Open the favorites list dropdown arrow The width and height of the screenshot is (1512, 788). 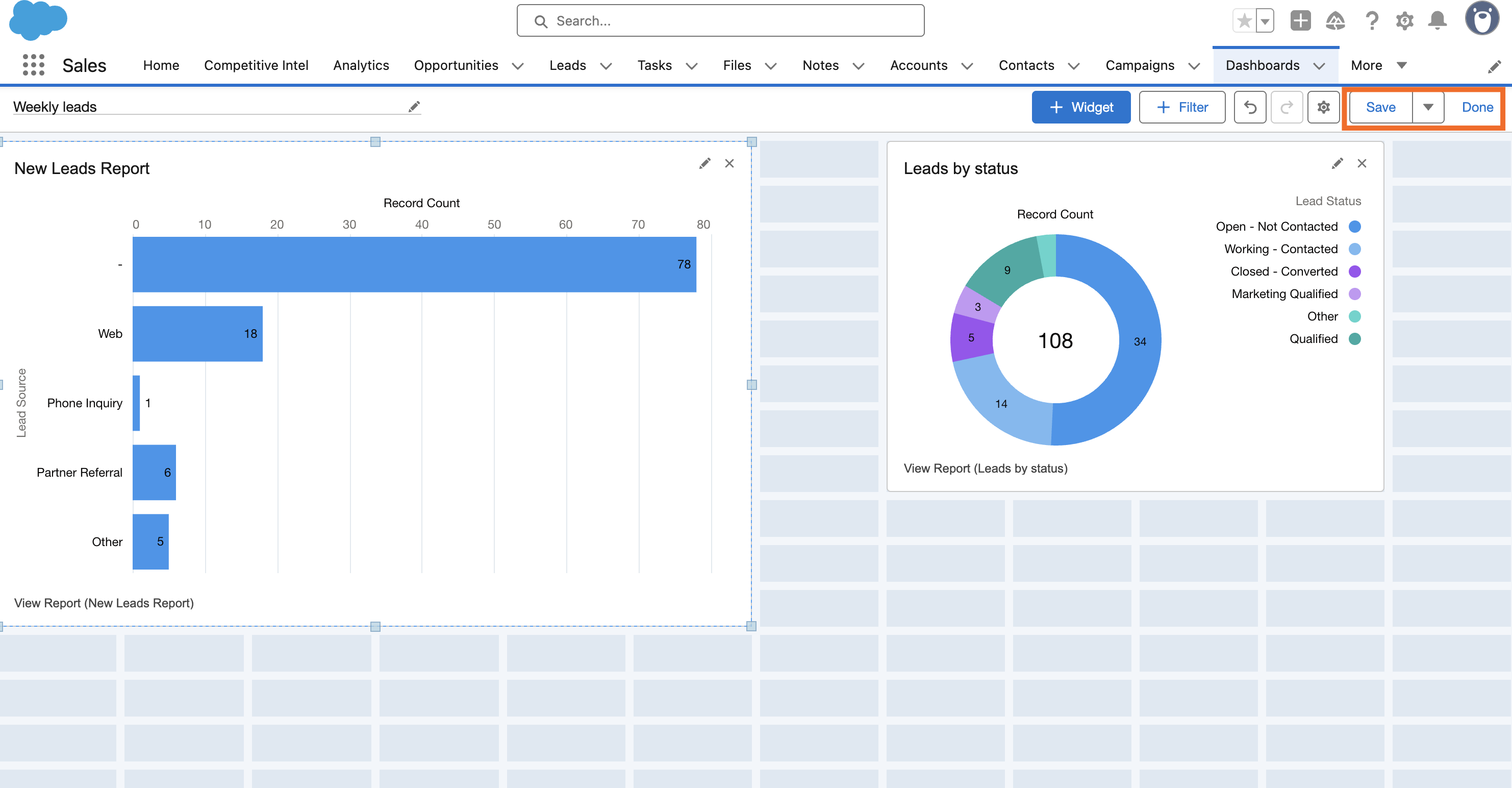[1265, 21]
